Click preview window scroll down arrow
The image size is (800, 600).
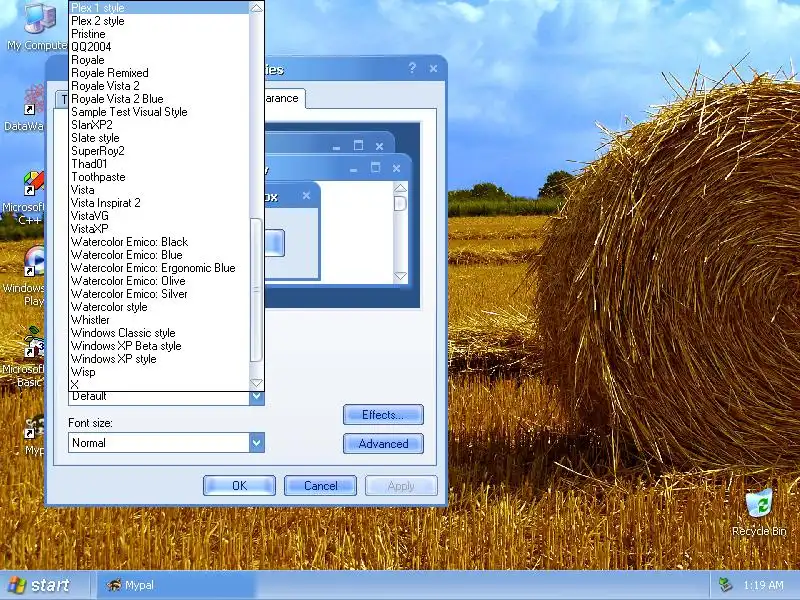tap(401, 276)
